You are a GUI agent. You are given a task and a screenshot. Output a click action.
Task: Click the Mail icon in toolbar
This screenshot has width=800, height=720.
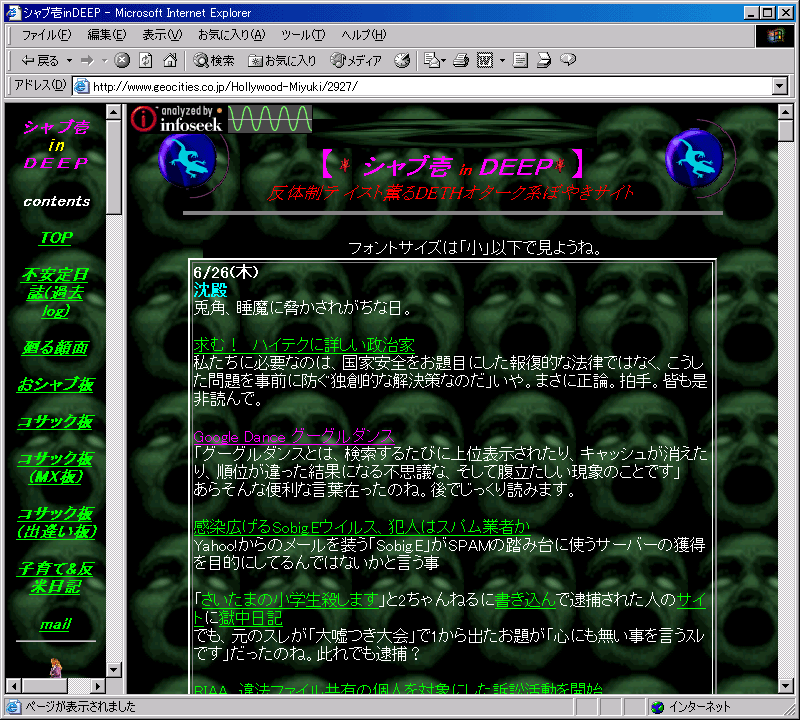434,61
